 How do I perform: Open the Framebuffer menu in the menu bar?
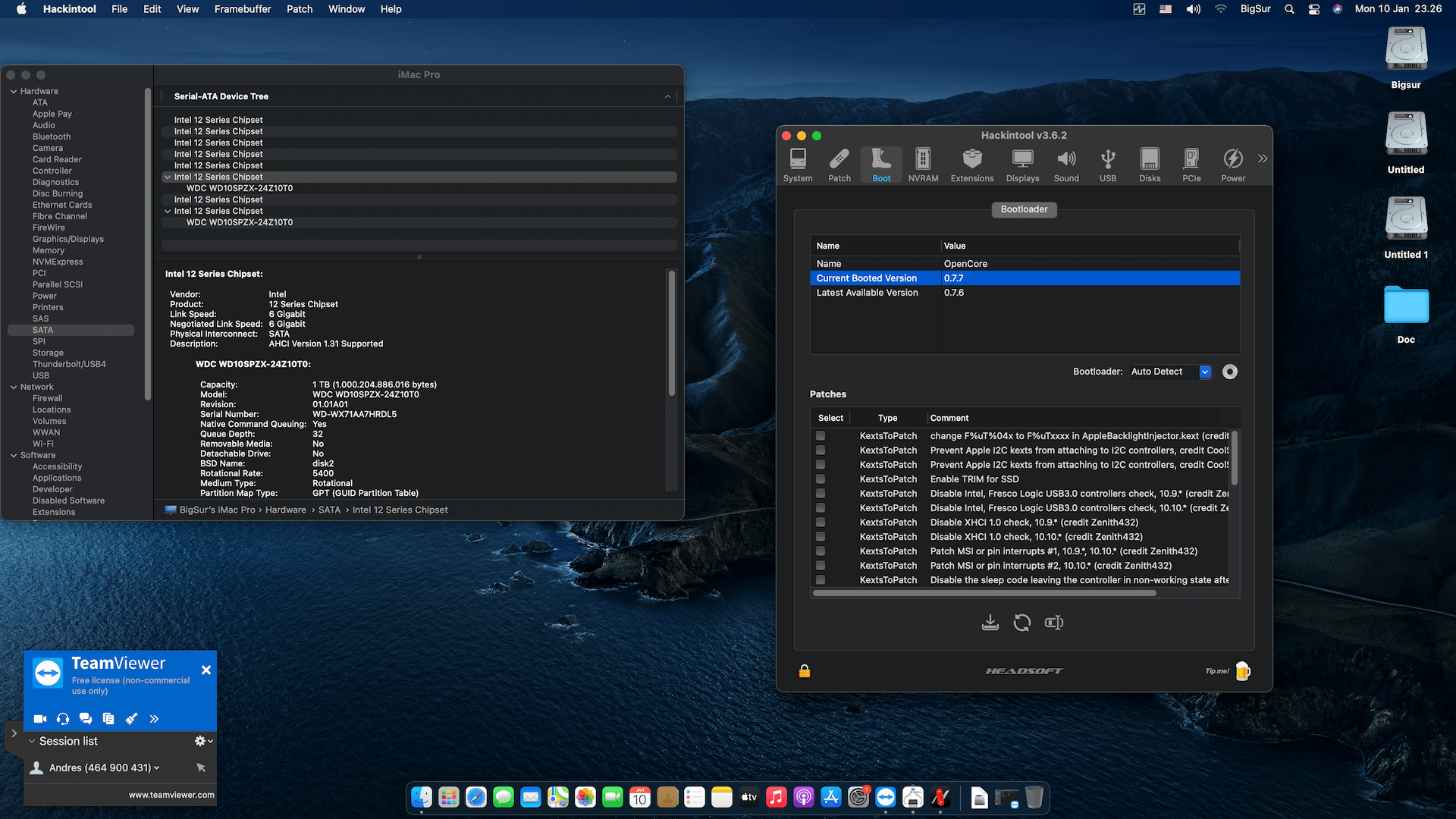click(242, 9)
